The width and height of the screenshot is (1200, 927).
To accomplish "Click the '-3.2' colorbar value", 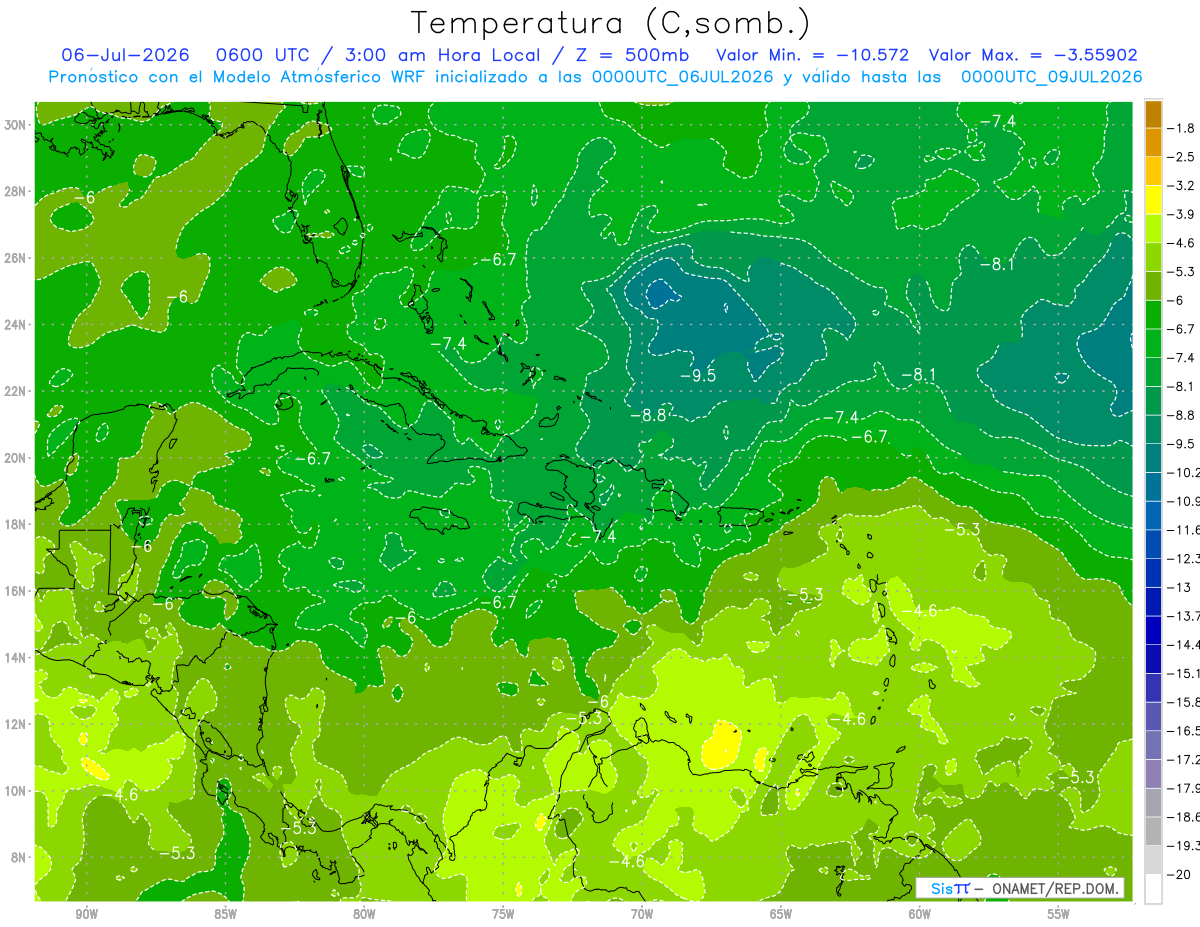I will pos(1183,186).
